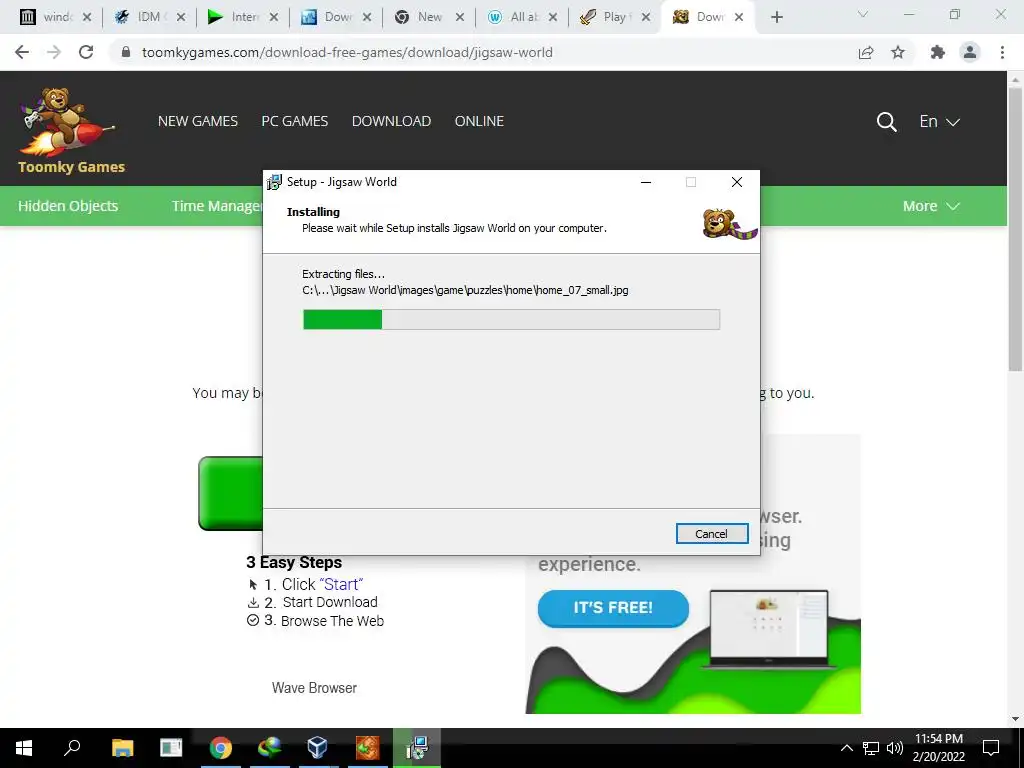Click the laptop image in Wave ad
Viewport: 1024px width, 768px height.
pyautogui.click(x=769, y=629)
